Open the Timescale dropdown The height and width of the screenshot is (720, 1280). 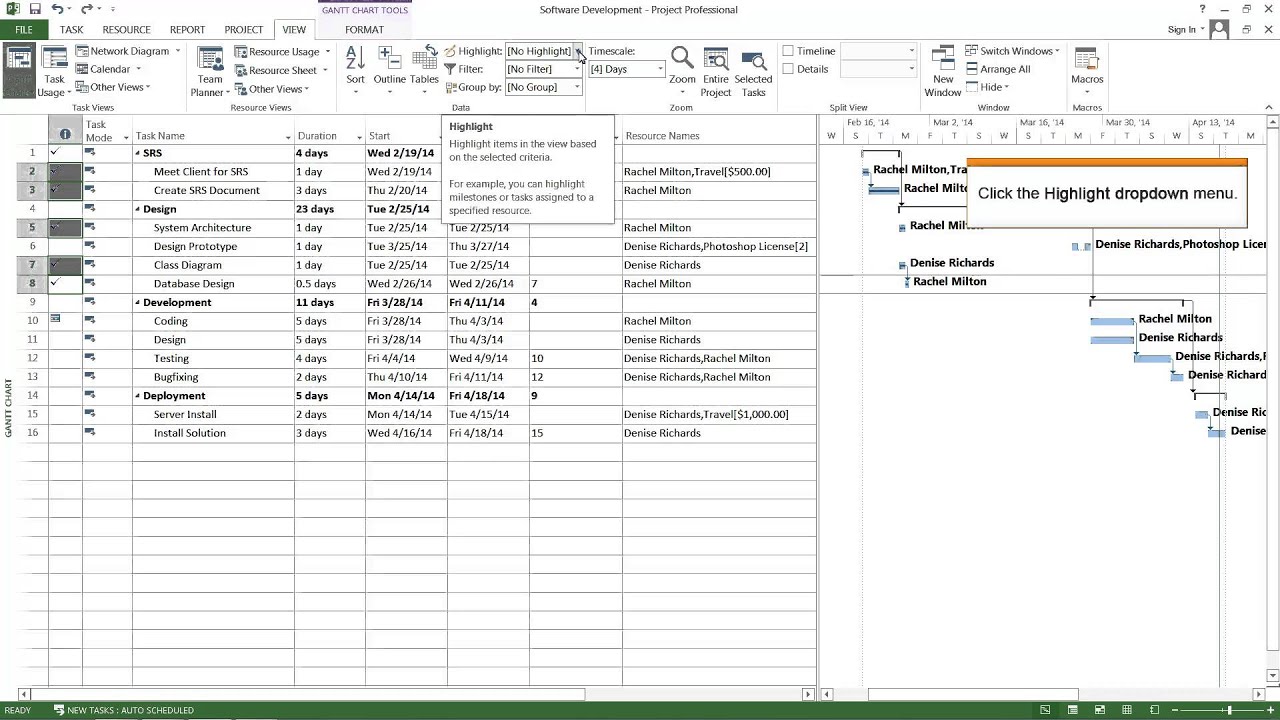pyautogui.click(x=660, y=69)
